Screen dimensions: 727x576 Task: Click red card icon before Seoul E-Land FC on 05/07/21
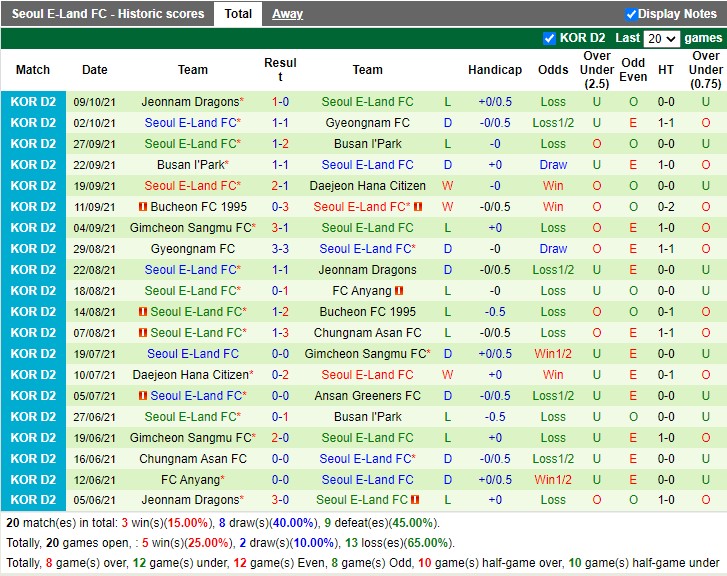(144, 396)
